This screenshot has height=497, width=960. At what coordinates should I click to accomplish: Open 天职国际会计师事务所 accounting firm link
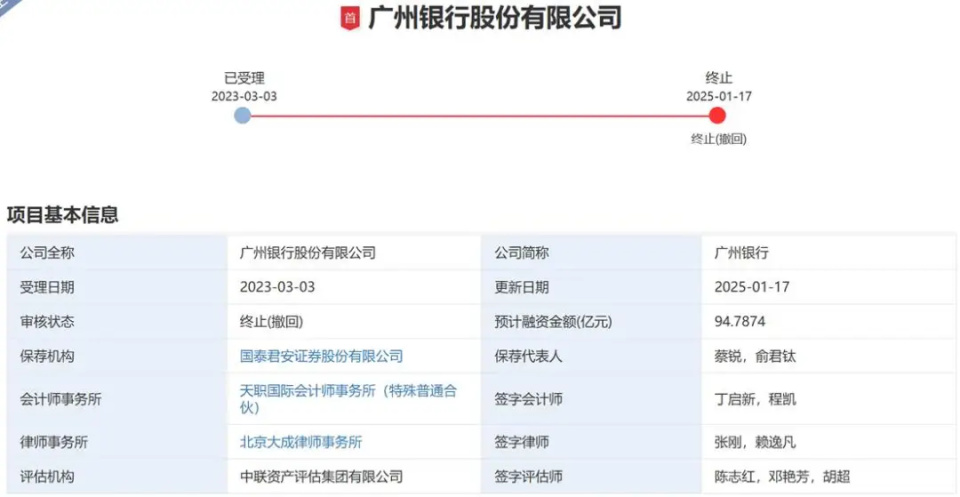348,399
